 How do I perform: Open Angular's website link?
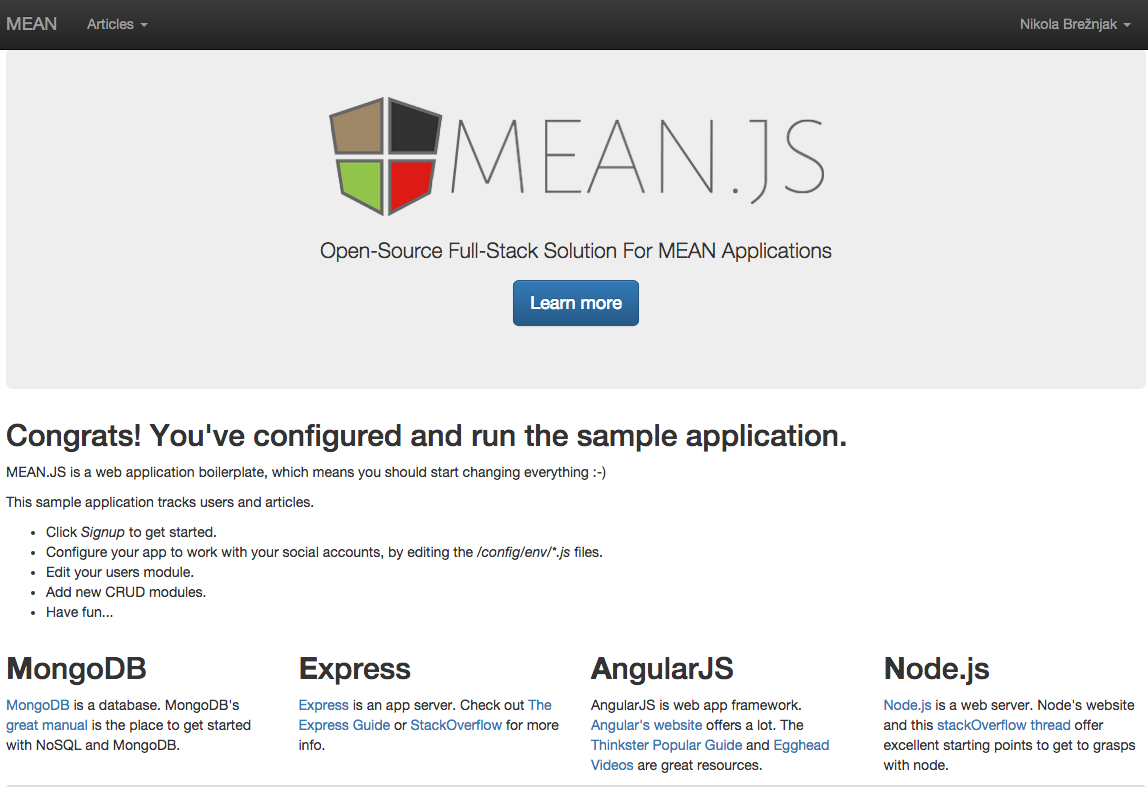[646, 725]
